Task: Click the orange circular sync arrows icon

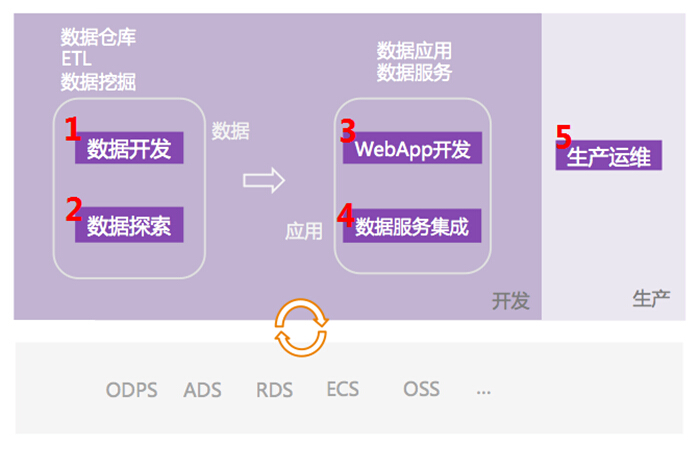Action: pyautogui.click(x=300, y=330)
